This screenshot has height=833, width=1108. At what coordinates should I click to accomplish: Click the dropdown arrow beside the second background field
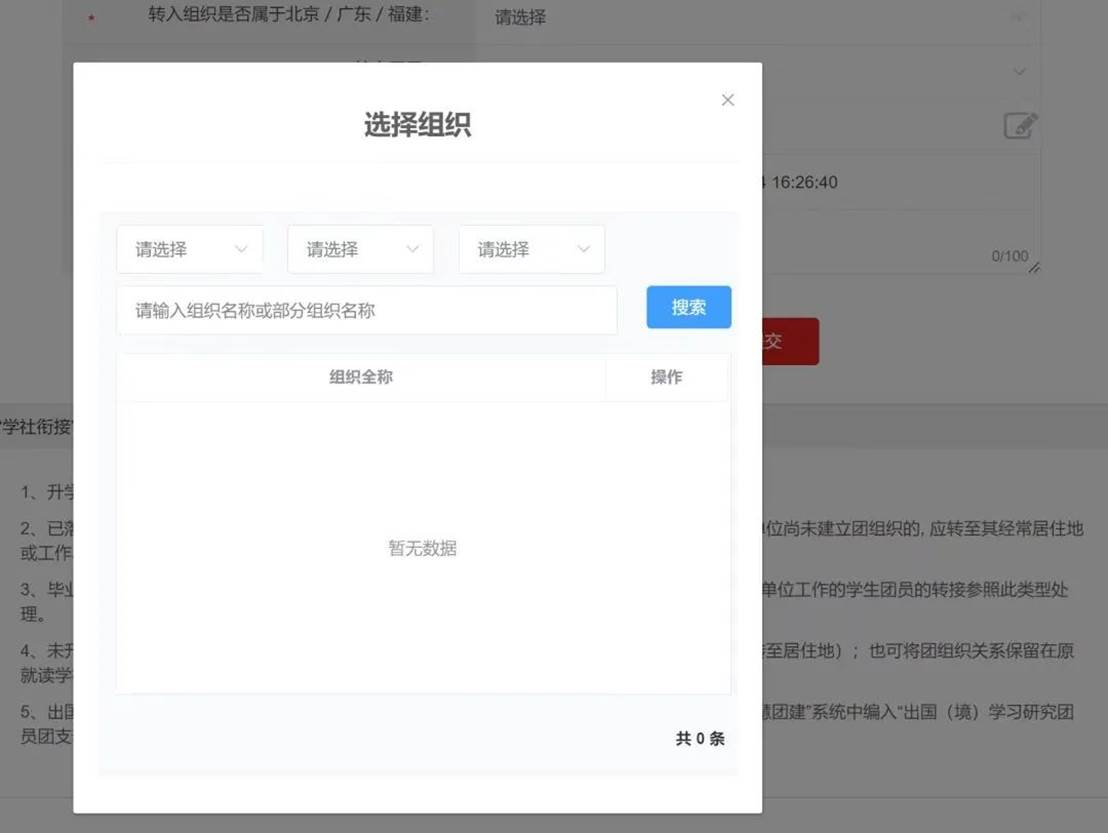(x=1019, y=71)
